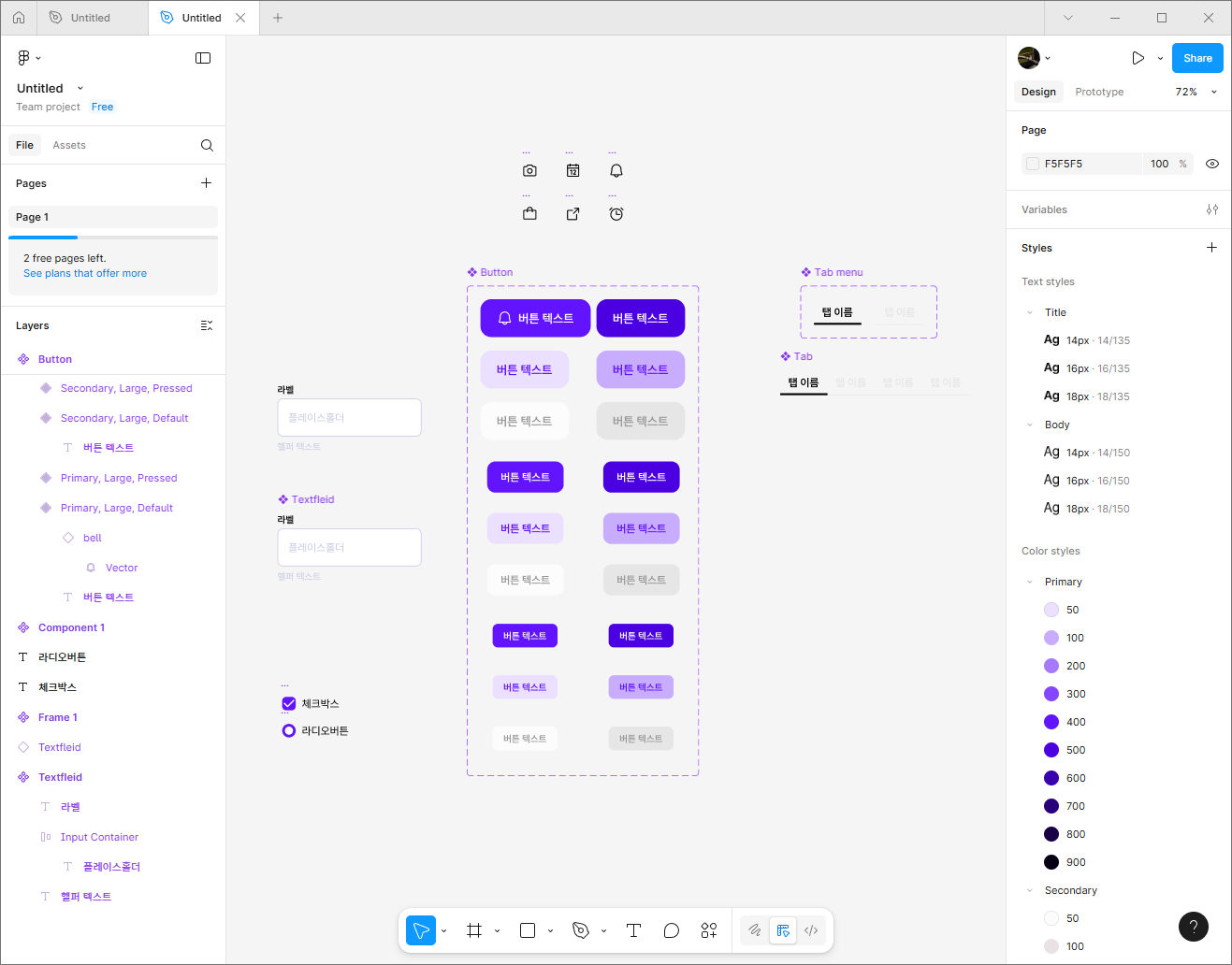Select the Component 1 layer
1232x965 pixels.
tap(71, 627)
